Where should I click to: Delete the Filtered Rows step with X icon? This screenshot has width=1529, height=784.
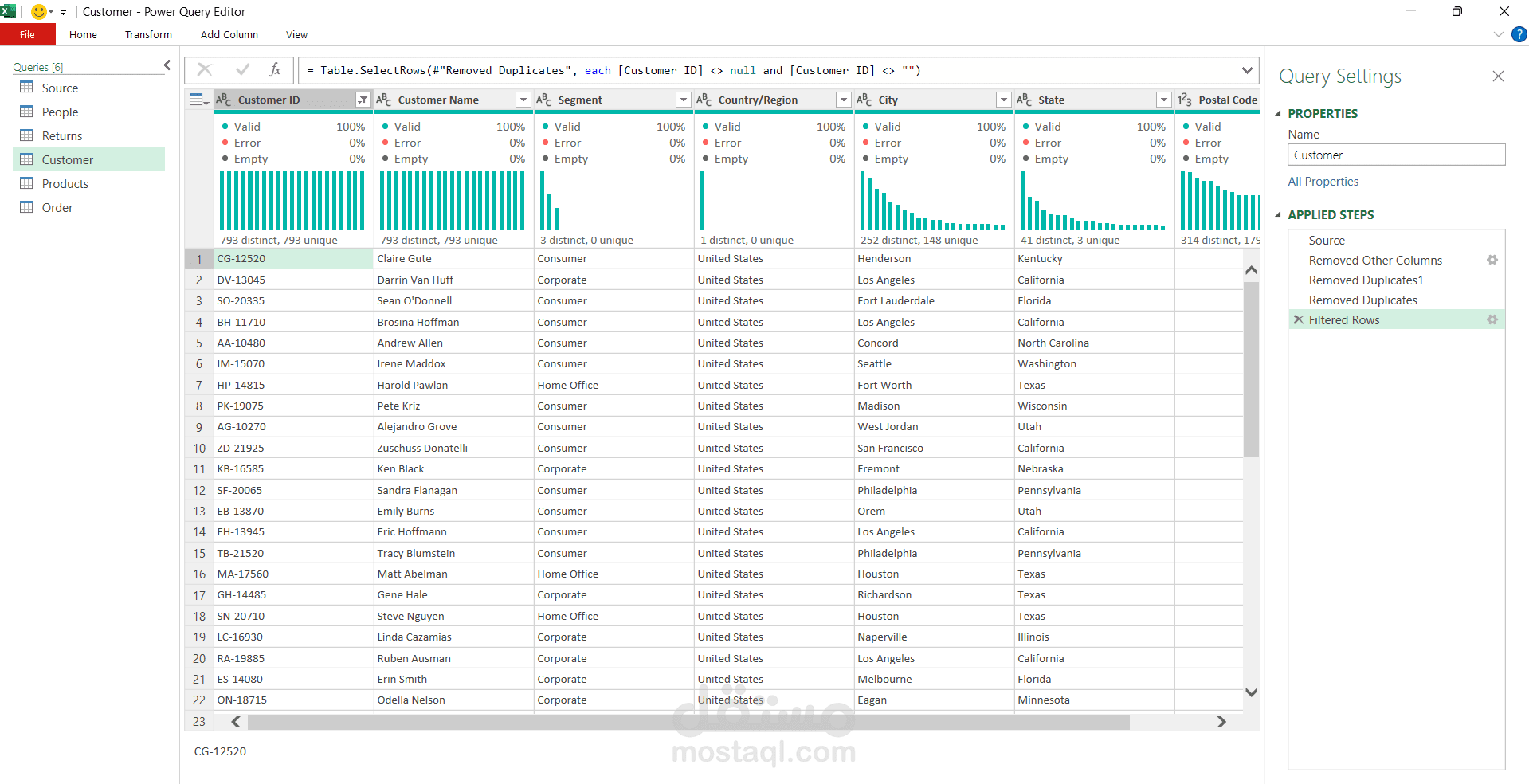[1299, 319]
